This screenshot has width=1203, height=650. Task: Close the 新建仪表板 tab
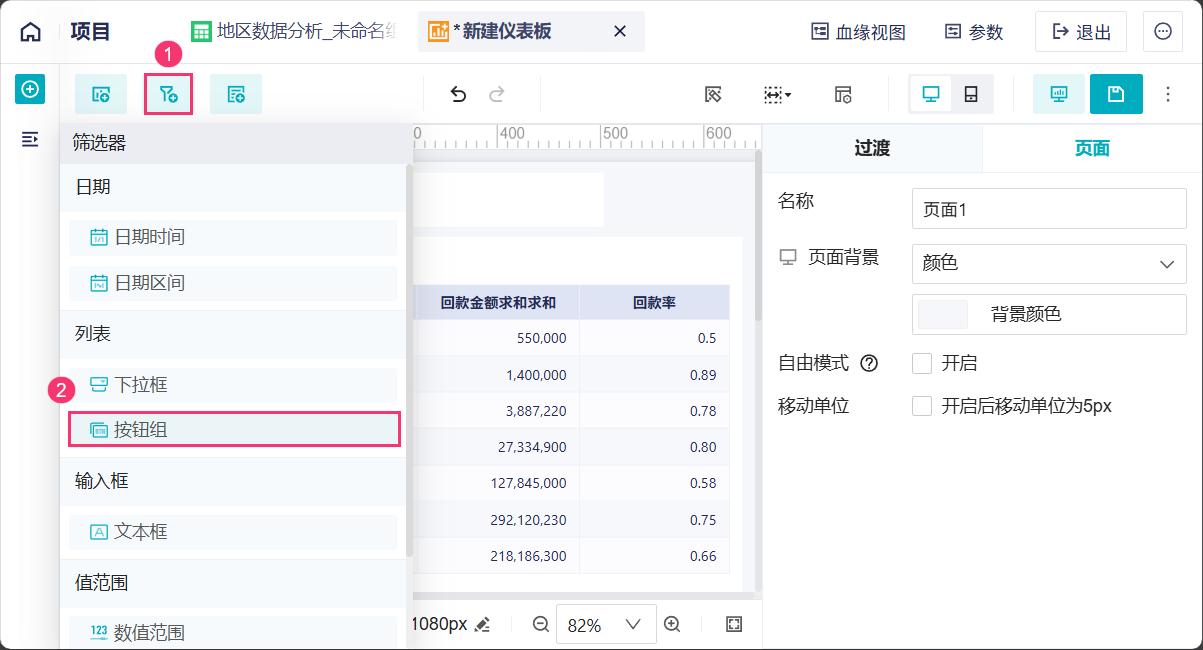[620, 32]
